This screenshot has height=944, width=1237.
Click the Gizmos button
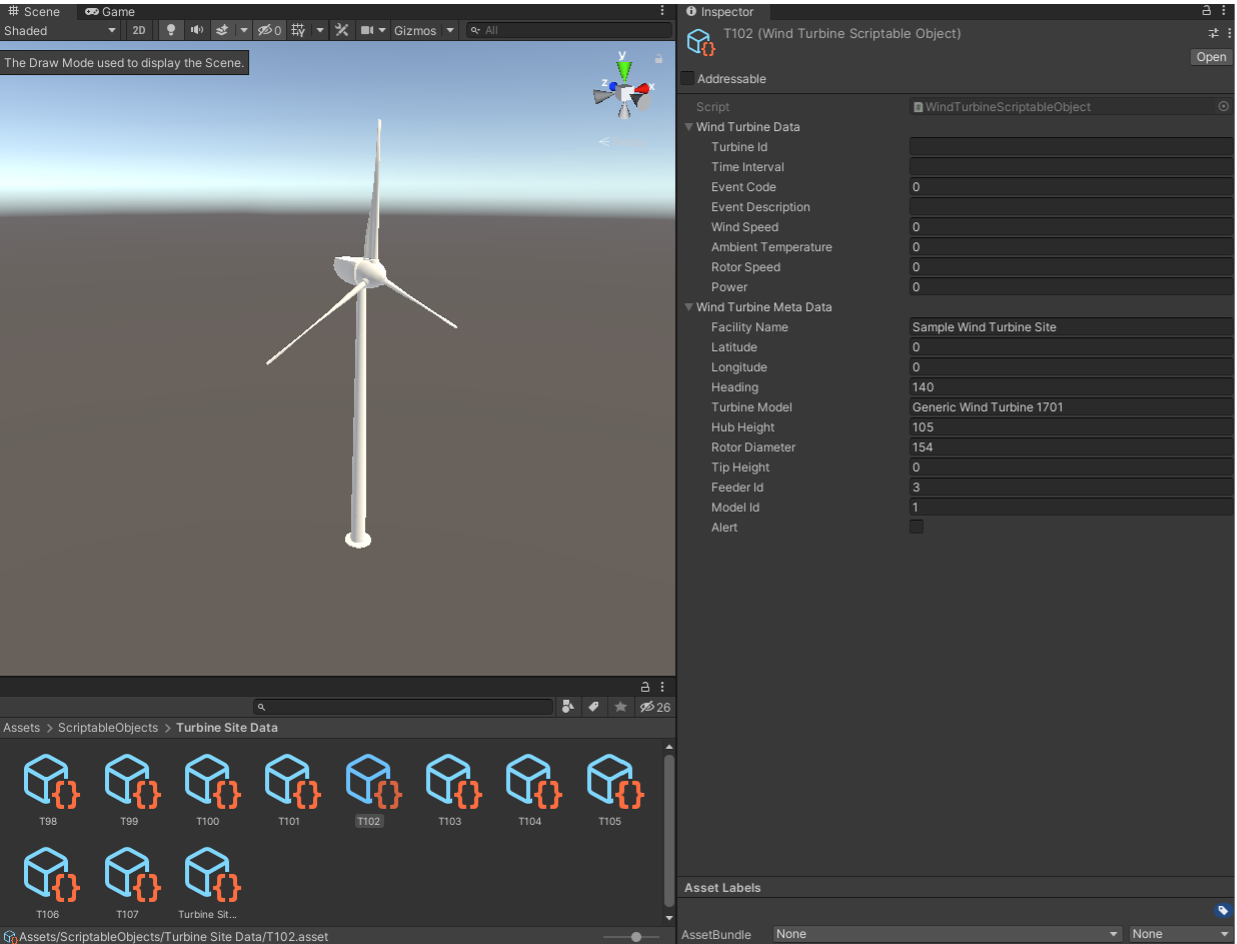pos(415,30)
